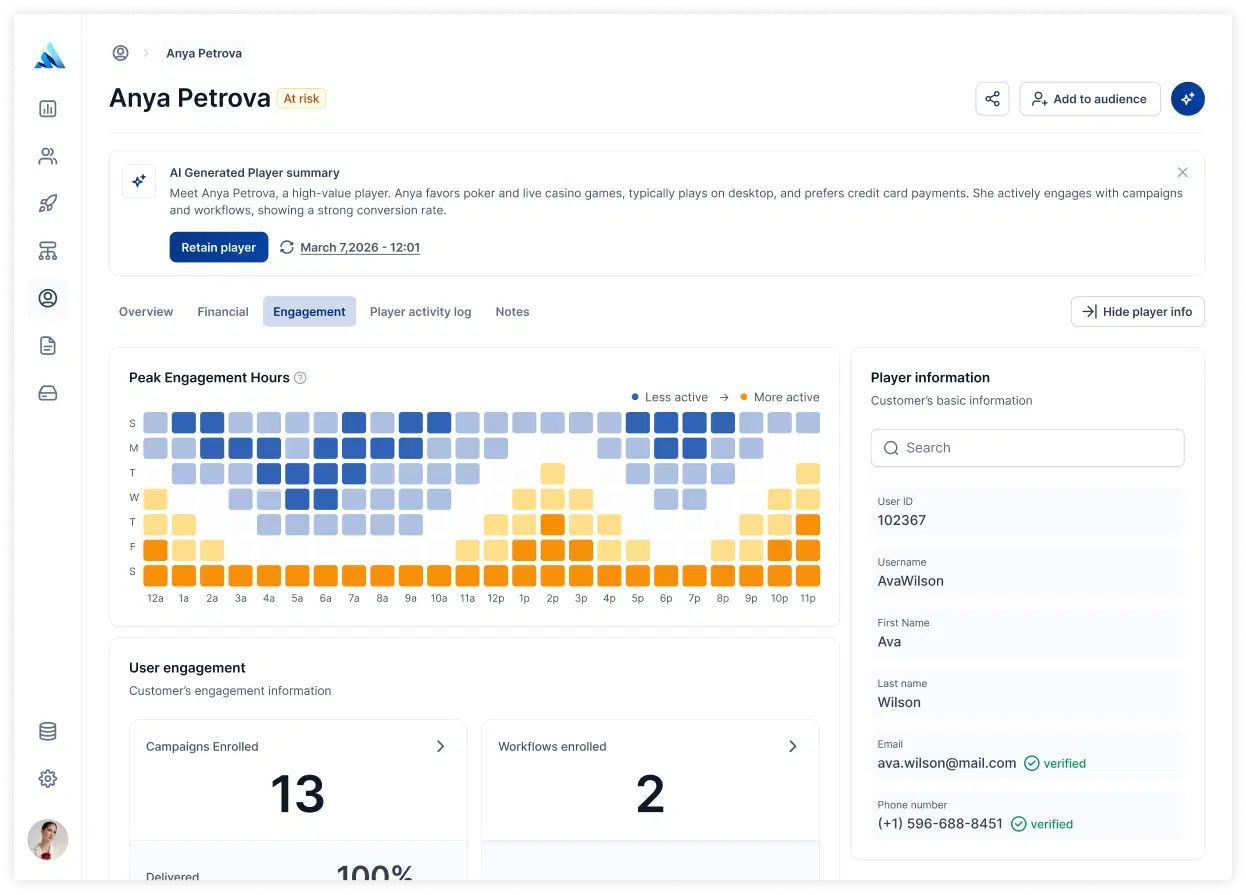The image size is (1246, 895).
Task: Expand Campaigns Enrolled with the chevron
Action: pyautogui.click(x=440, y=746)
